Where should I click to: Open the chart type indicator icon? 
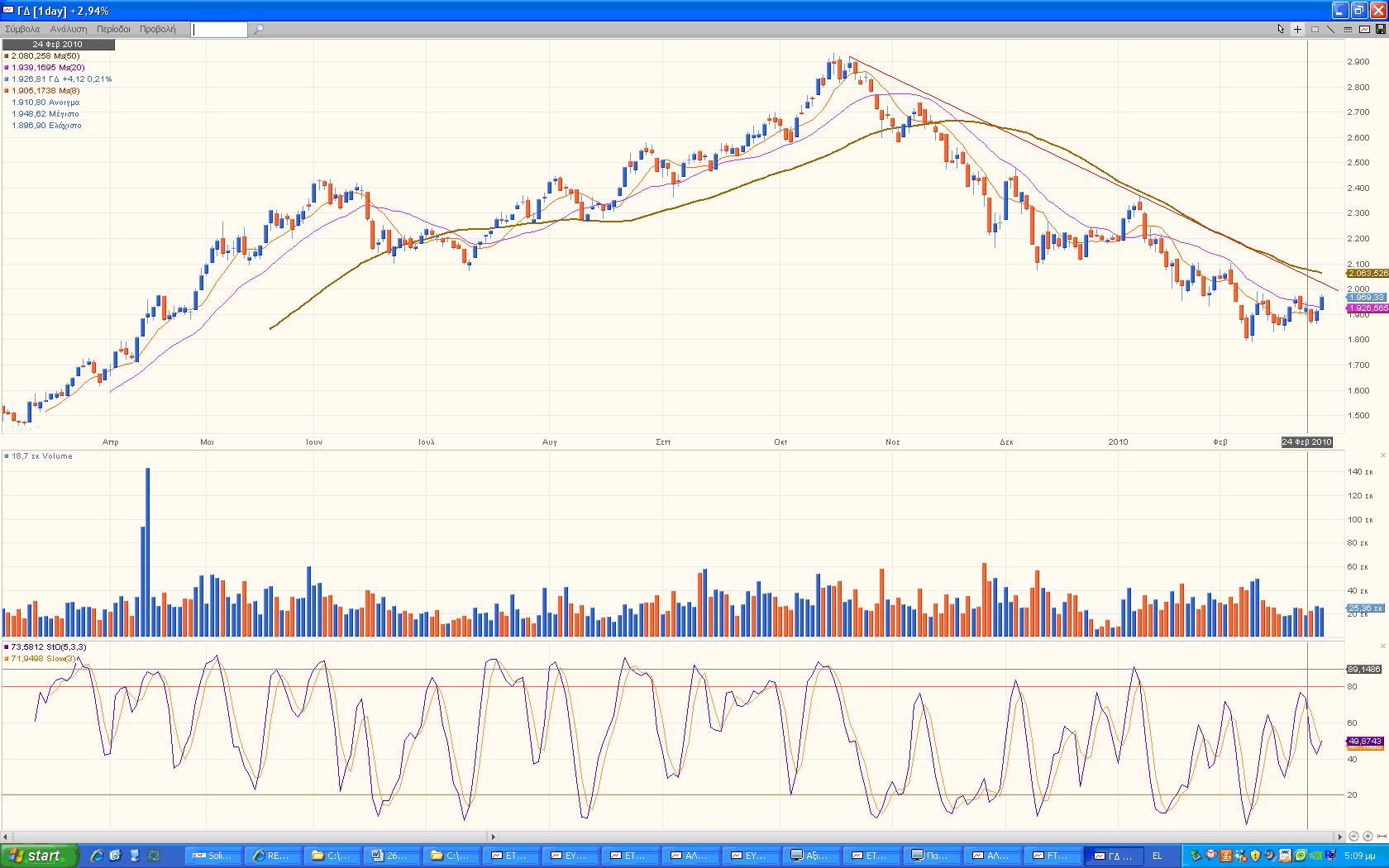[x=1364, y=29]
